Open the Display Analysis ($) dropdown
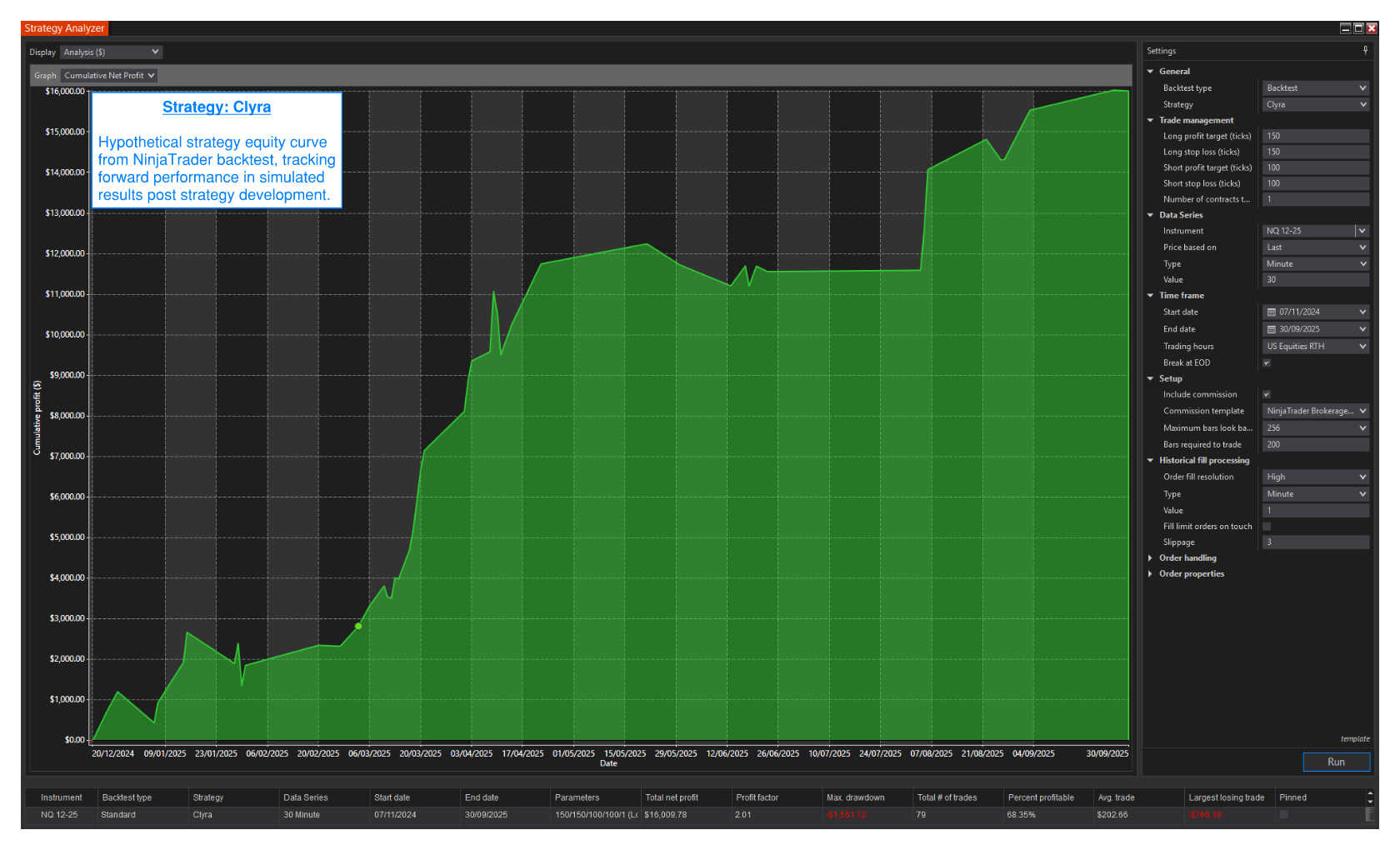The height and width of the screenshot is (850, 1400). 111,52
